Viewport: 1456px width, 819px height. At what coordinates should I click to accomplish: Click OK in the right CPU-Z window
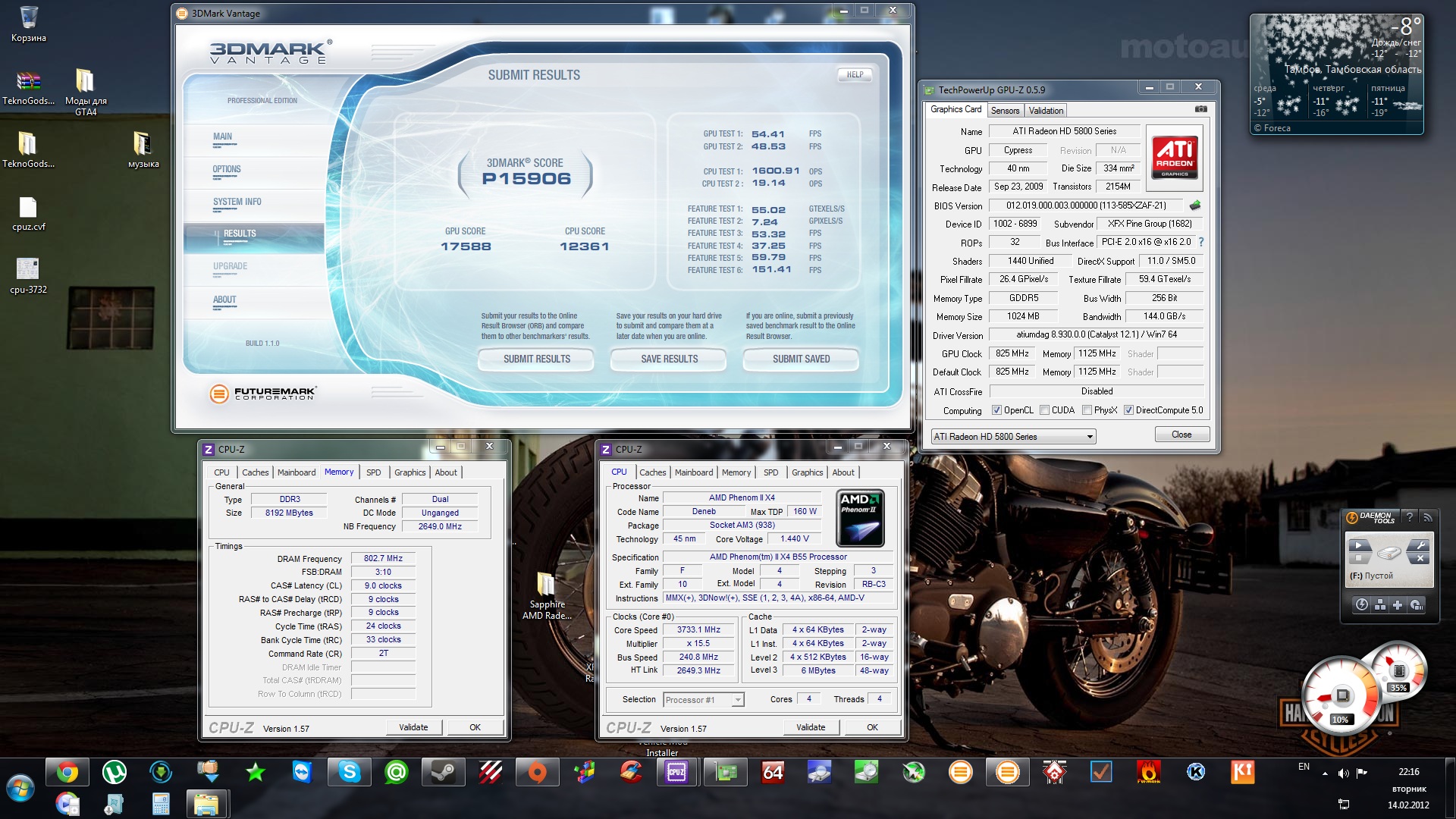(x=872, y=728)
